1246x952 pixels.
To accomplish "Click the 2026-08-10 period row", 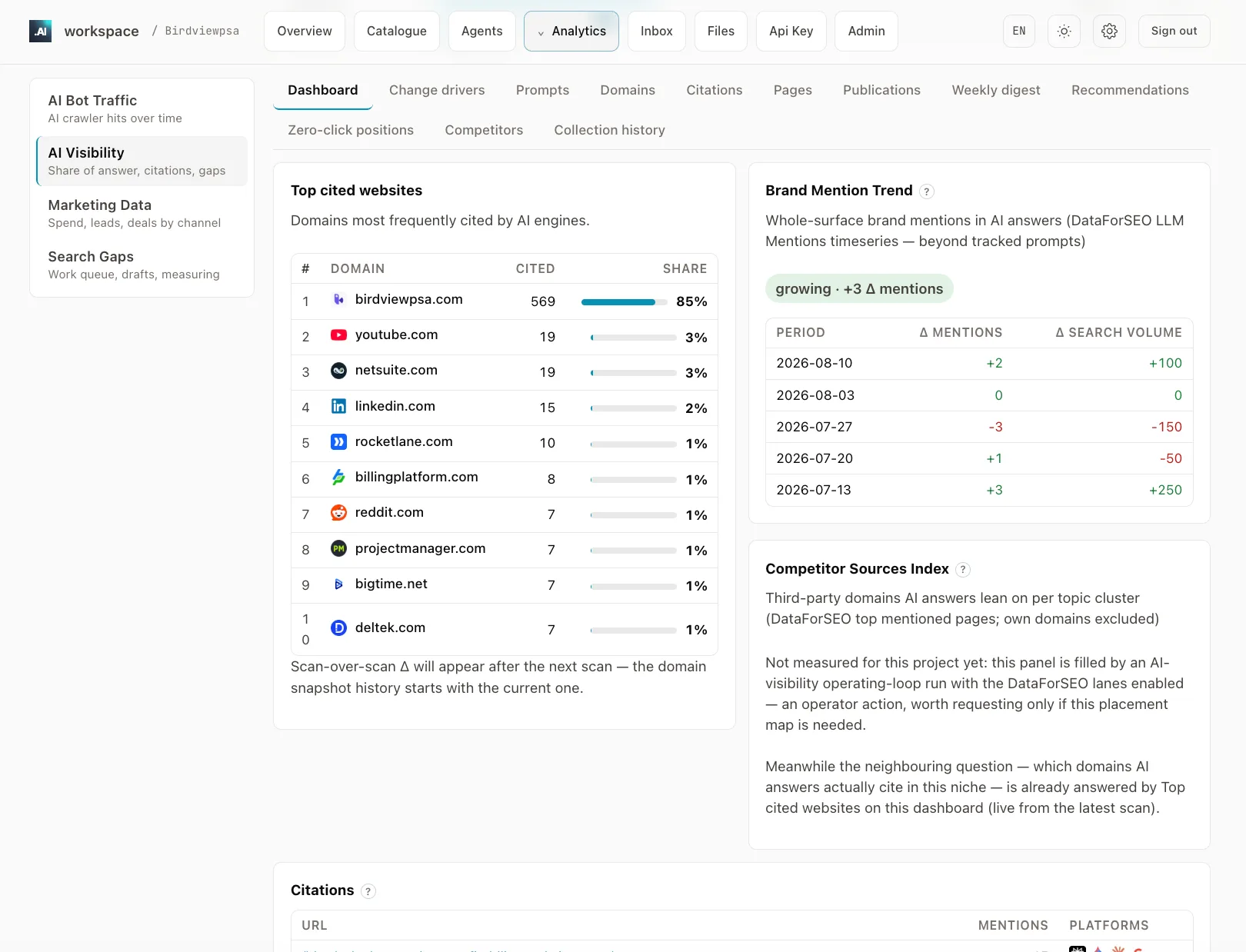I will (979, 363).
